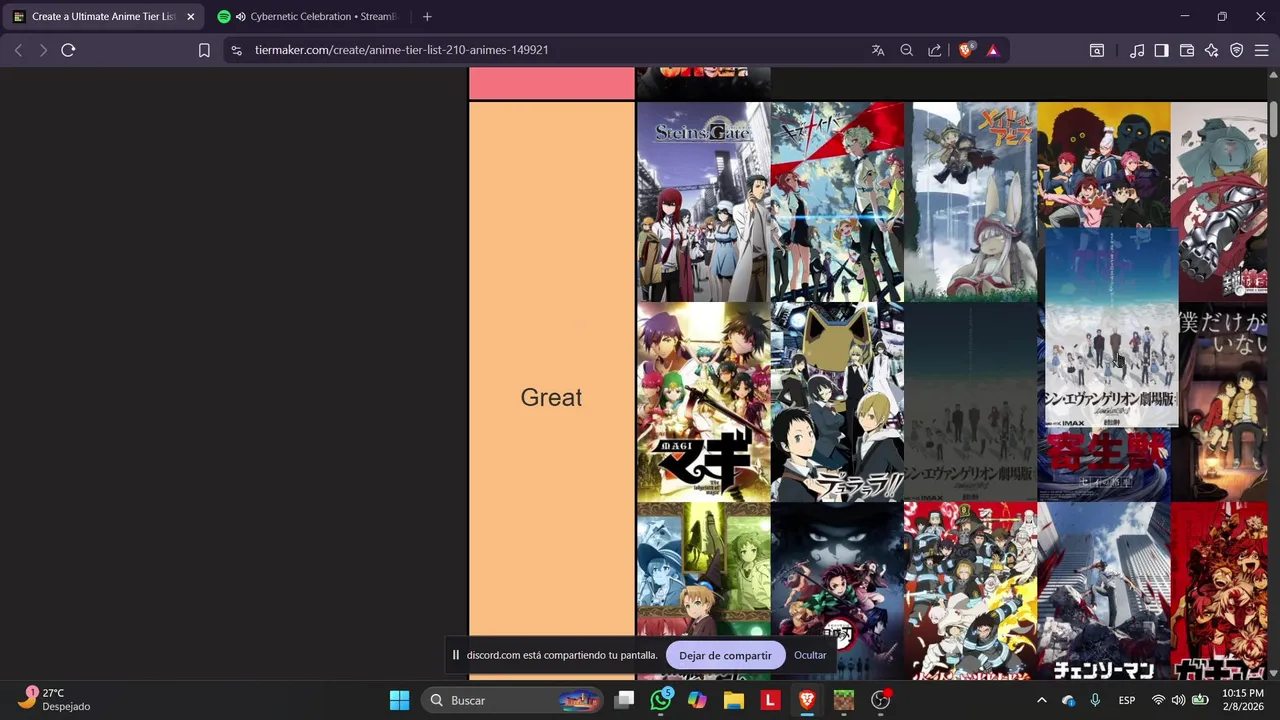Open the volume speaker tray icon
The height and width of the screenshot is (720, 1280).
(1179, 700)
